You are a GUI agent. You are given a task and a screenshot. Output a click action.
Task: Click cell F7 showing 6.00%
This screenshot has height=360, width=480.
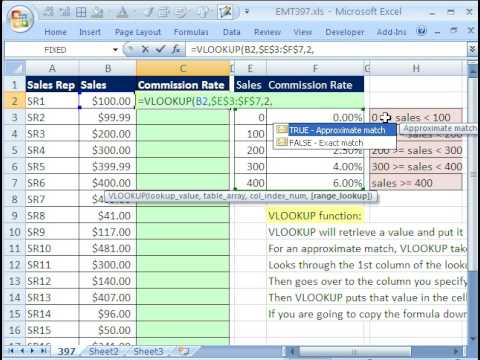[315, 183]
